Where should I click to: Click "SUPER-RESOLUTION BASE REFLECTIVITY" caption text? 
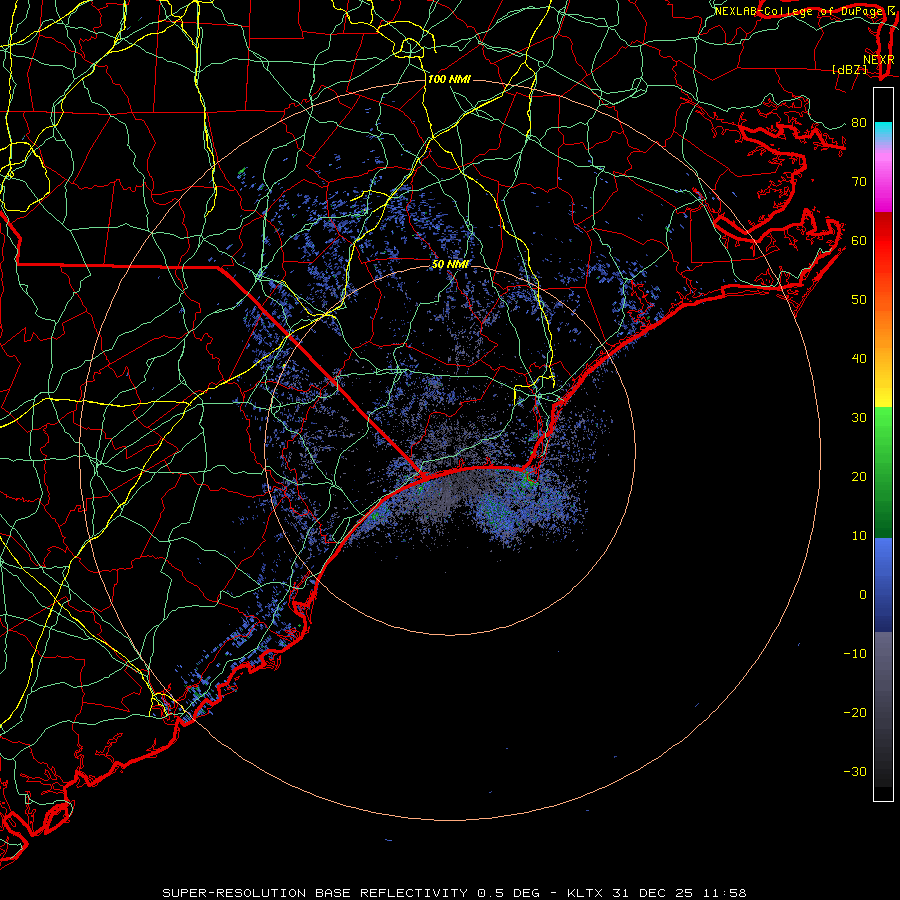pos(315,893)
